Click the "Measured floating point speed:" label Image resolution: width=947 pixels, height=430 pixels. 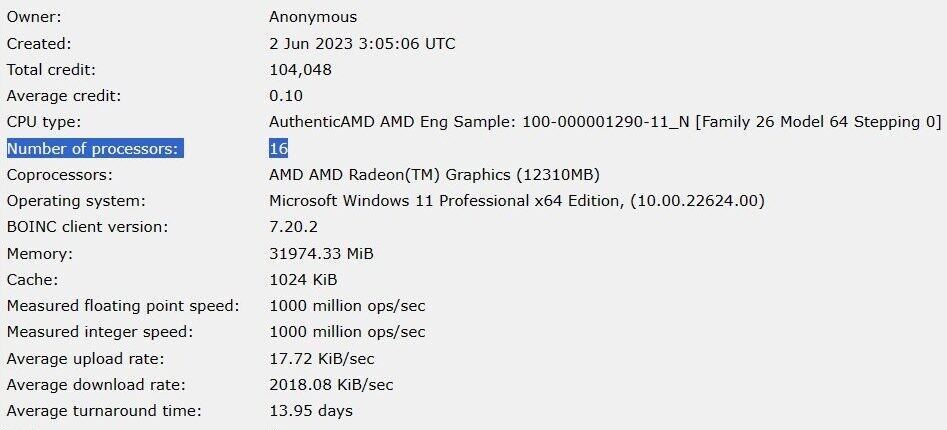123,306
